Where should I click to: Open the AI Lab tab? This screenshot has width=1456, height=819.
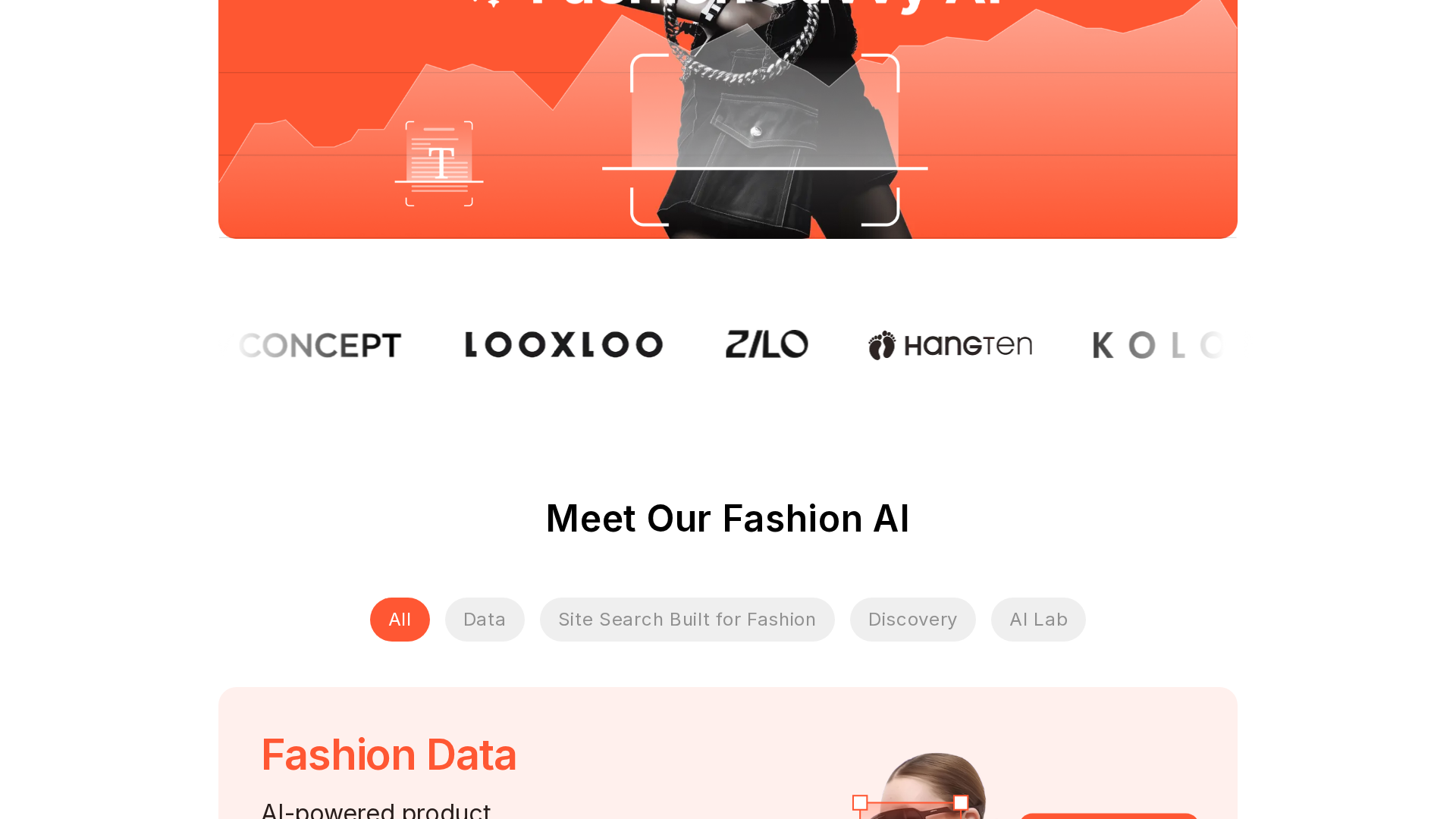(x=1038, y=620)
